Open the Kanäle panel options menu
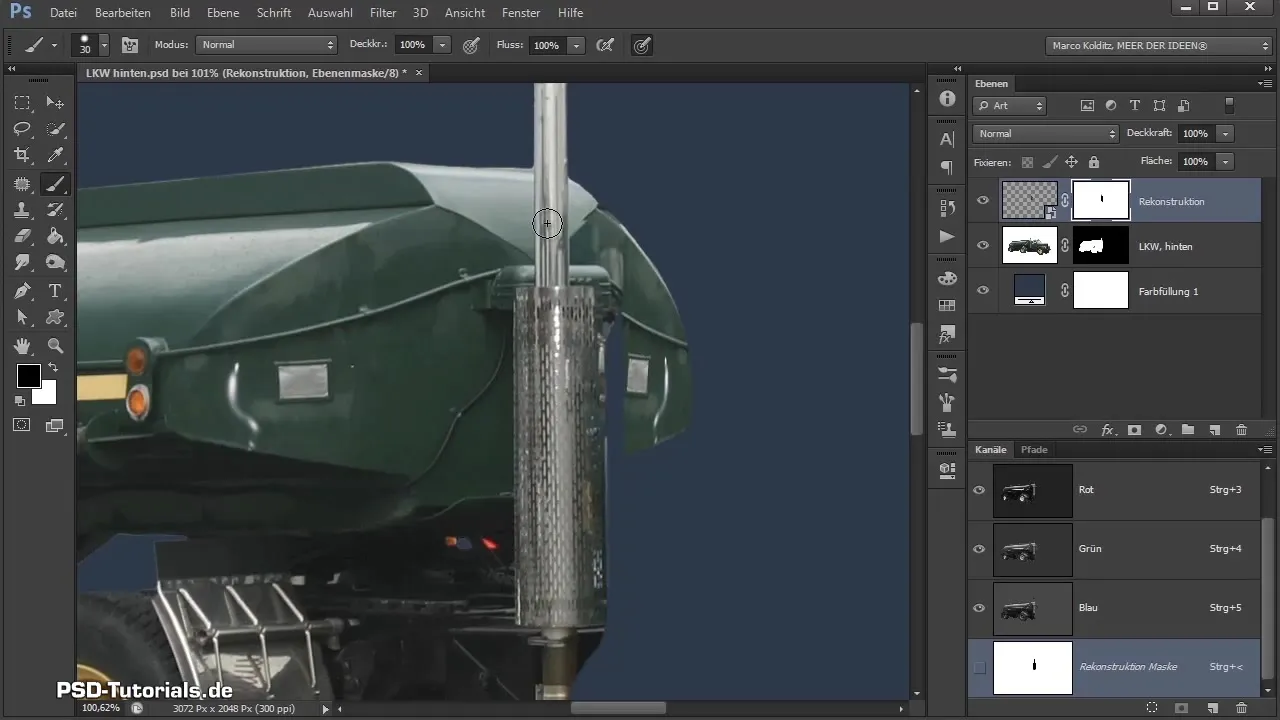Screen dimensions: 1280x720 point(1264,450)
